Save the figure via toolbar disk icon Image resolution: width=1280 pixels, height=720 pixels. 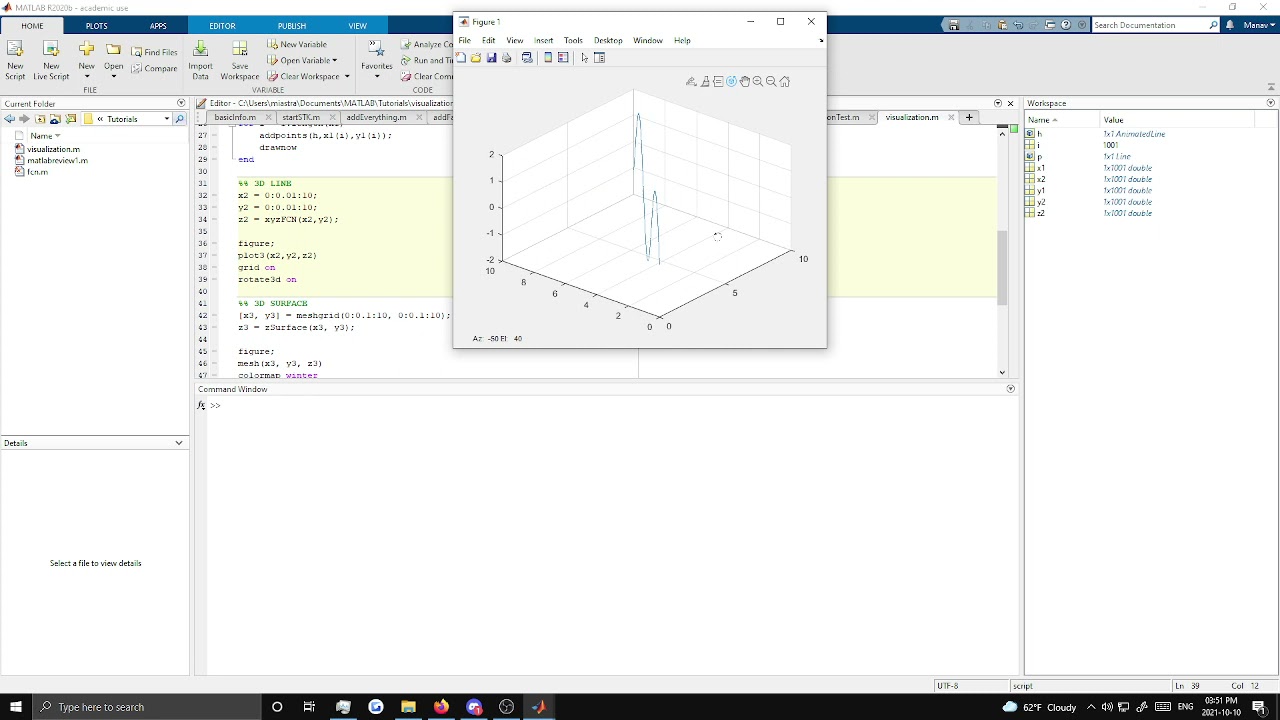pyautogui.click(x=491, y=58)
